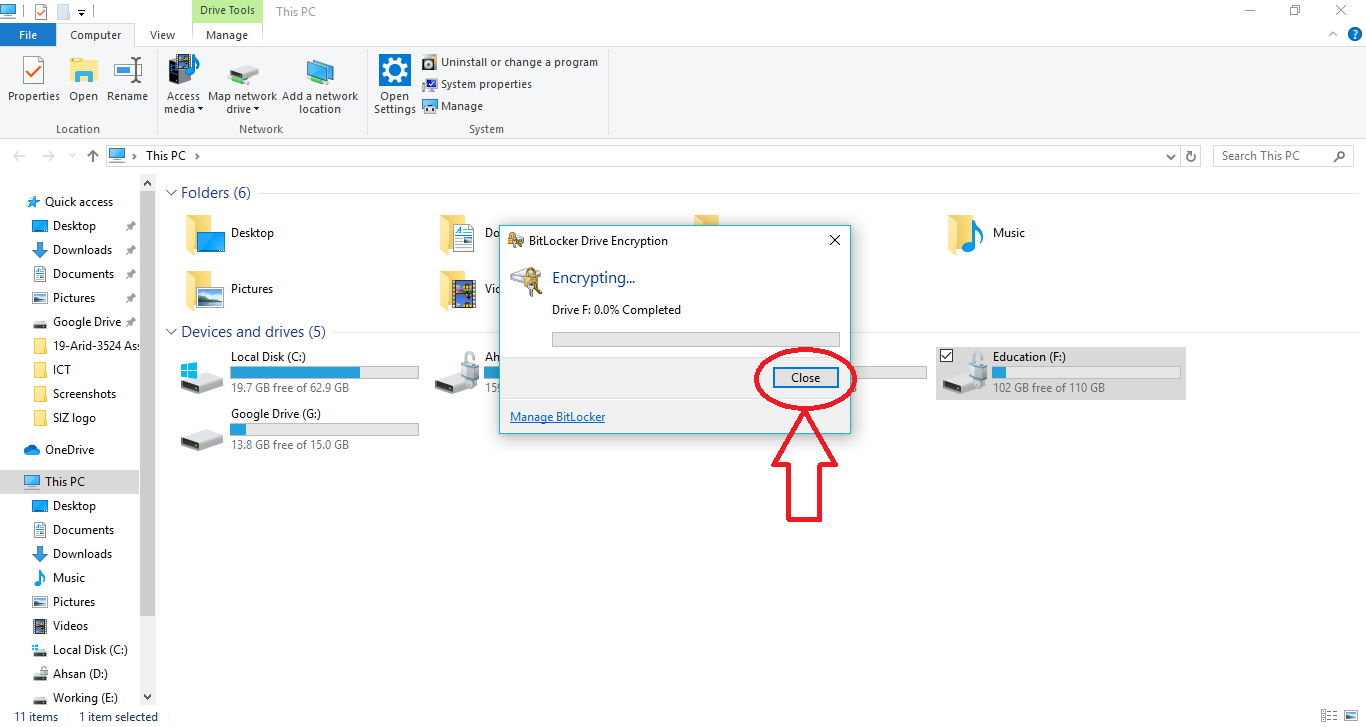Open Settings via the gear icon
The width and height of the screenshot is (1366, 727).
pyautogui.click(x=395, y=71)
